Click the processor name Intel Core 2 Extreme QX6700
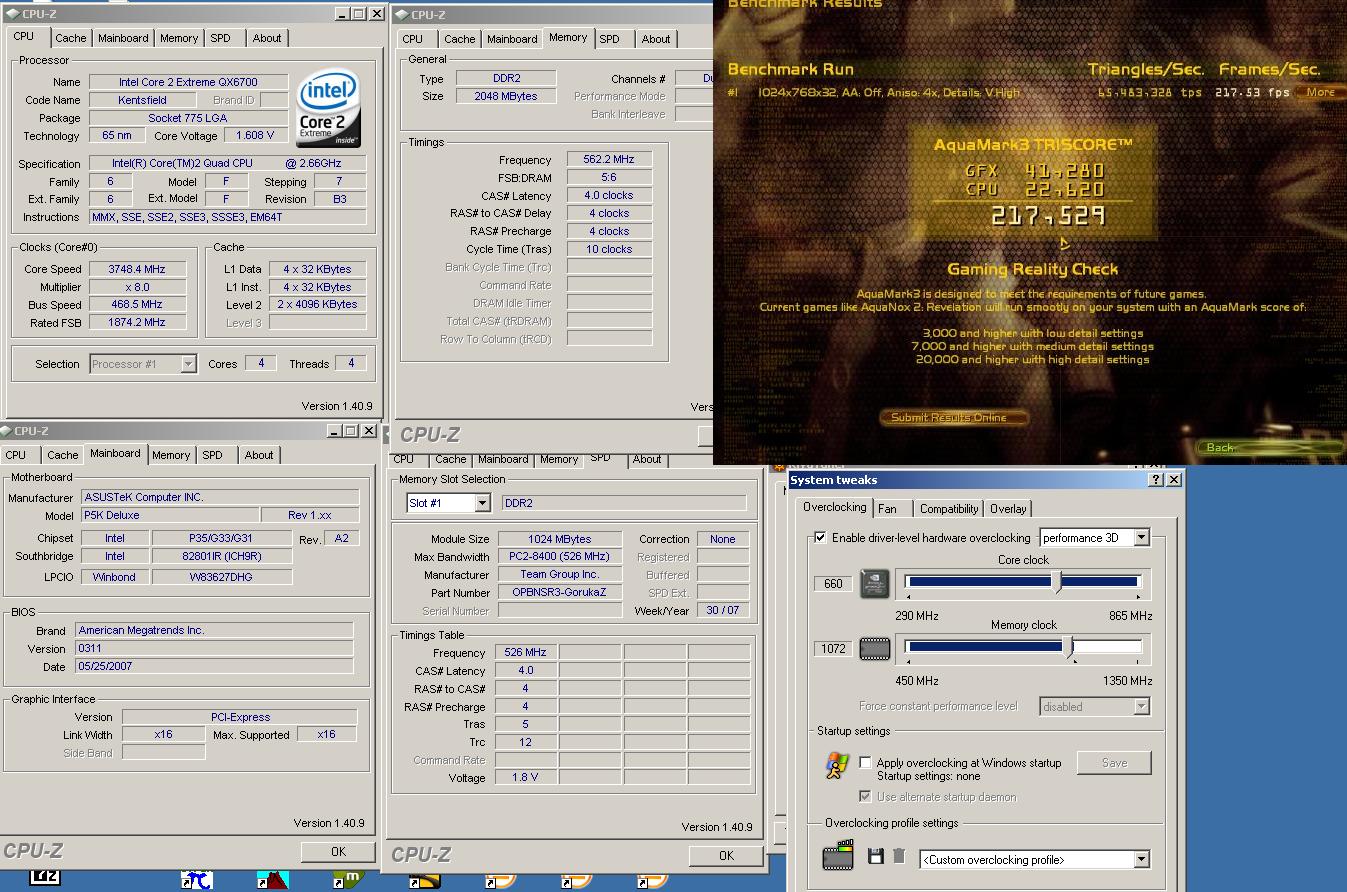1347x892 pixels. pyautogui.click(x=188, y=82)
